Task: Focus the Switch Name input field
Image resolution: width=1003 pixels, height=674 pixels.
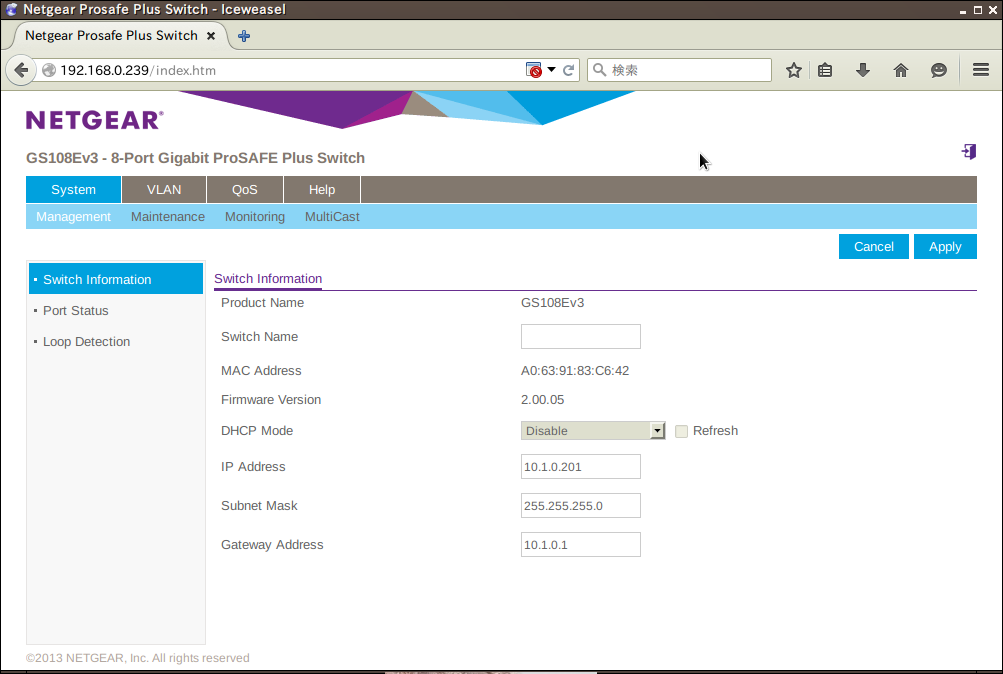Action: 581,336
